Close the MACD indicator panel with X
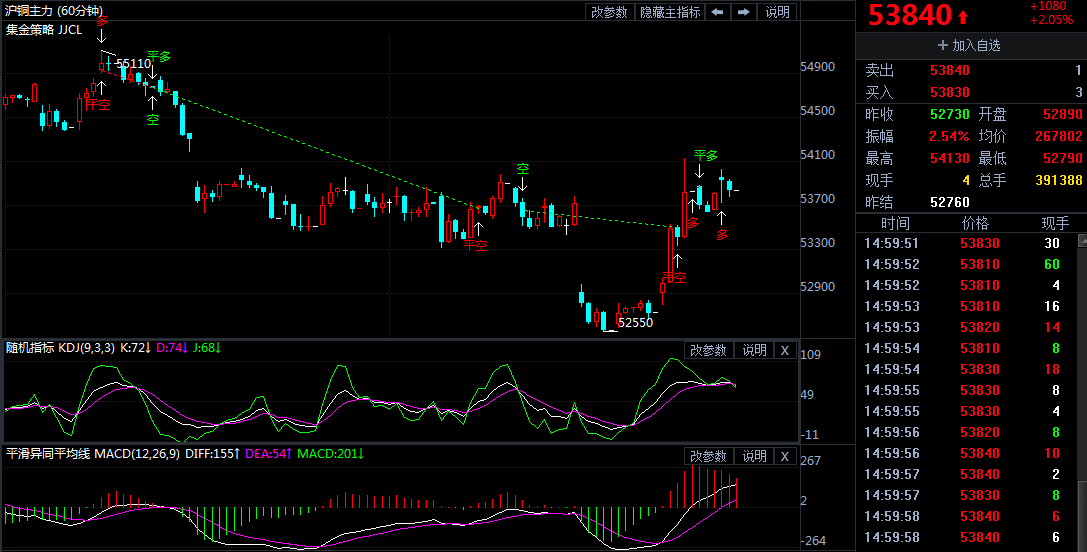This screenshot has height=552, width=1087. coord(784,456)
